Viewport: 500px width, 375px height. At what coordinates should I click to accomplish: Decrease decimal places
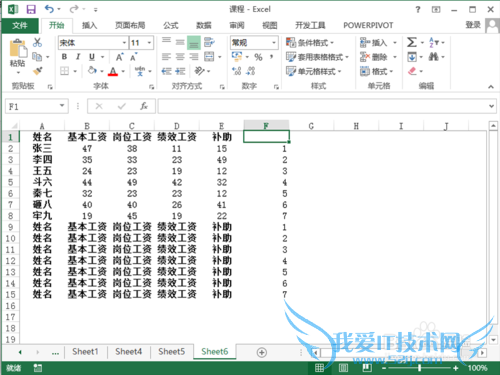(x=251, y=71)
